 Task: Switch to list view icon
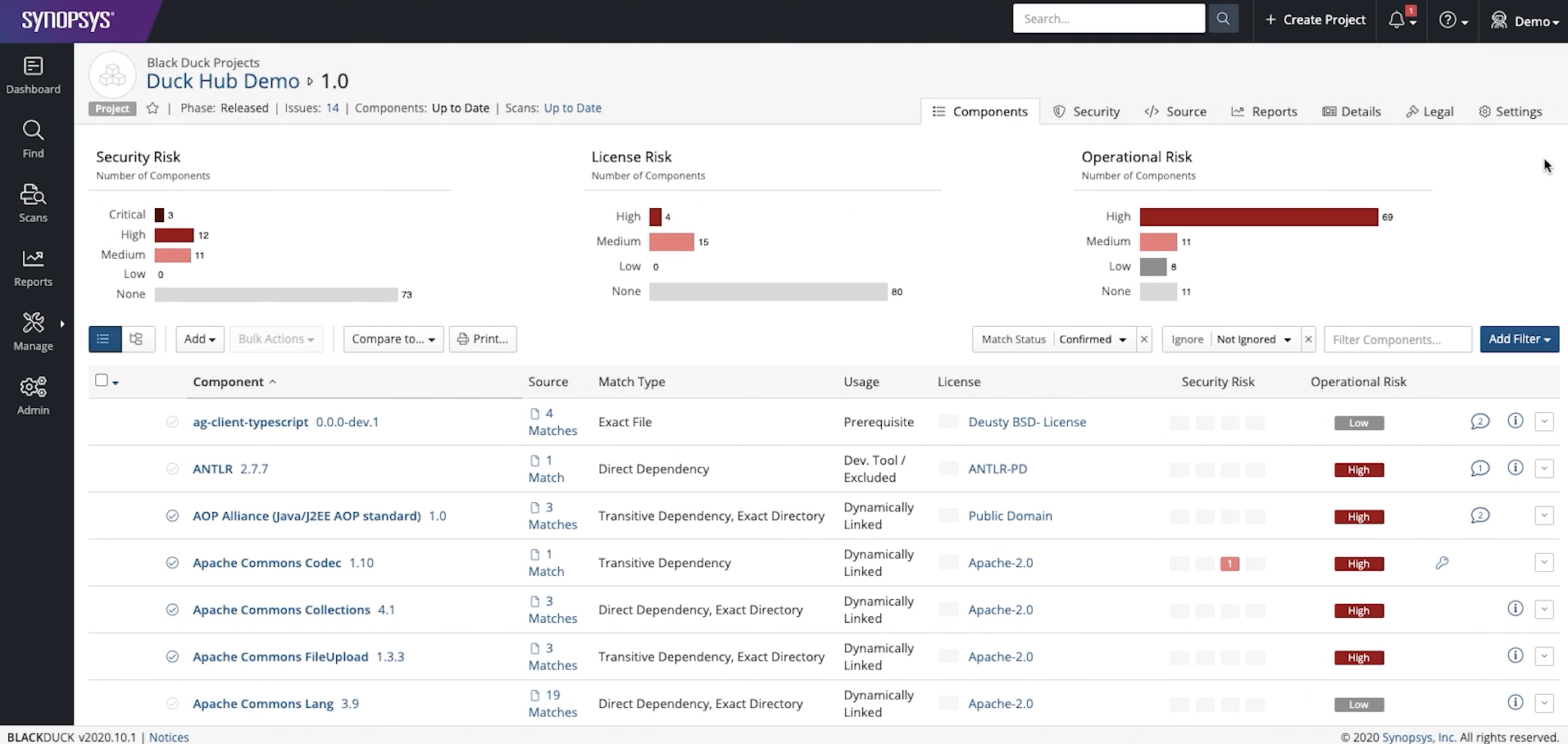click(104, 339)
